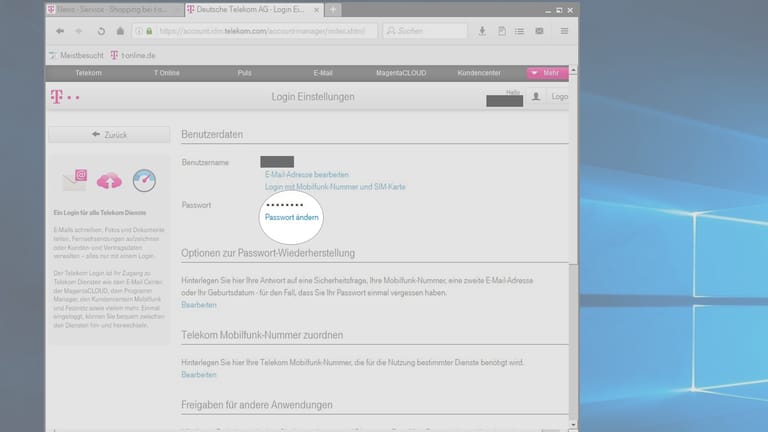Image resolution: width=768 pixels, height=432 pixels.
Task: Open the list view toolbar icon
Action: (x=519, y=31)
